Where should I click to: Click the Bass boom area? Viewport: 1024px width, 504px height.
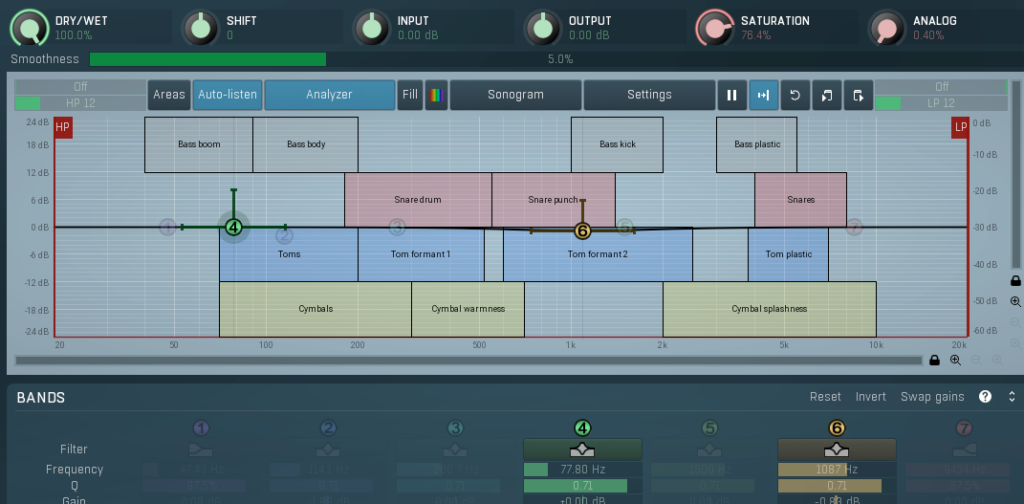click(x=199, y=144)
